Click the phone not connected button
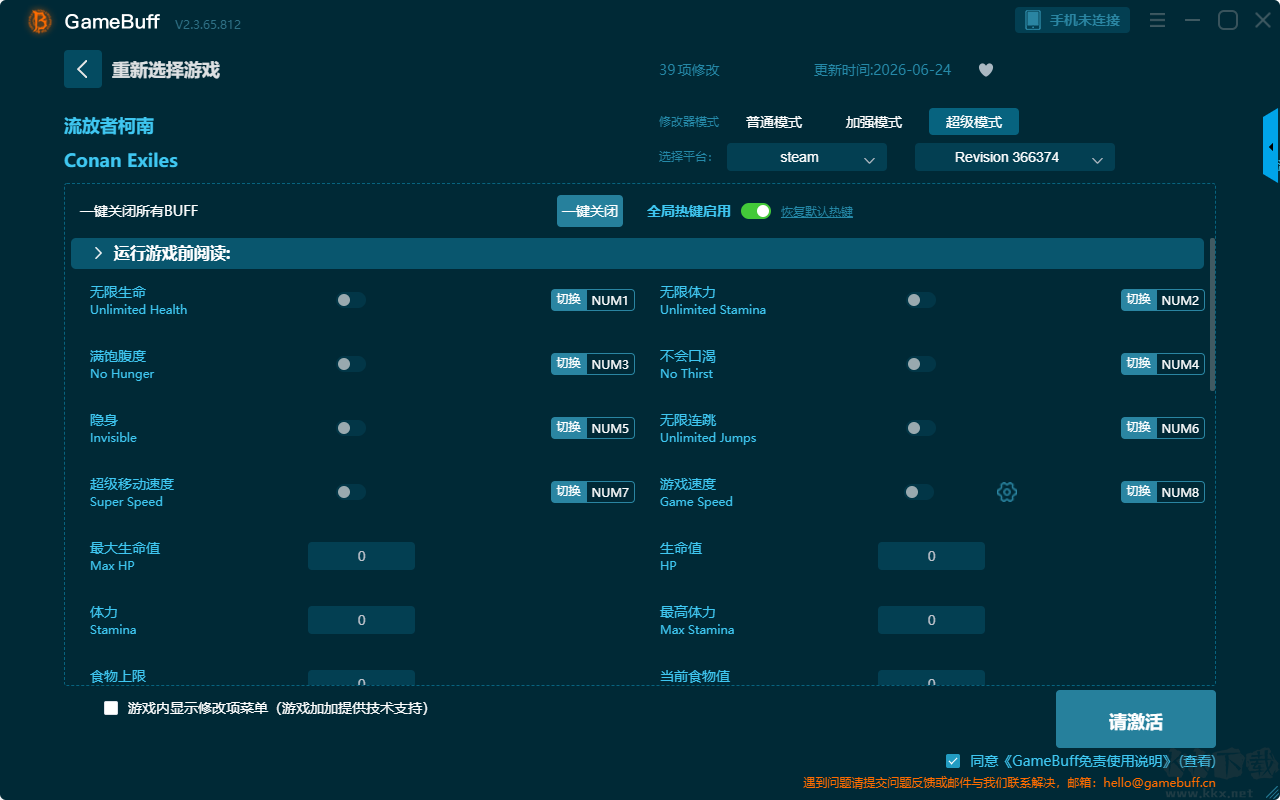Screen dimensions: 1280x800 [1073, 20]
